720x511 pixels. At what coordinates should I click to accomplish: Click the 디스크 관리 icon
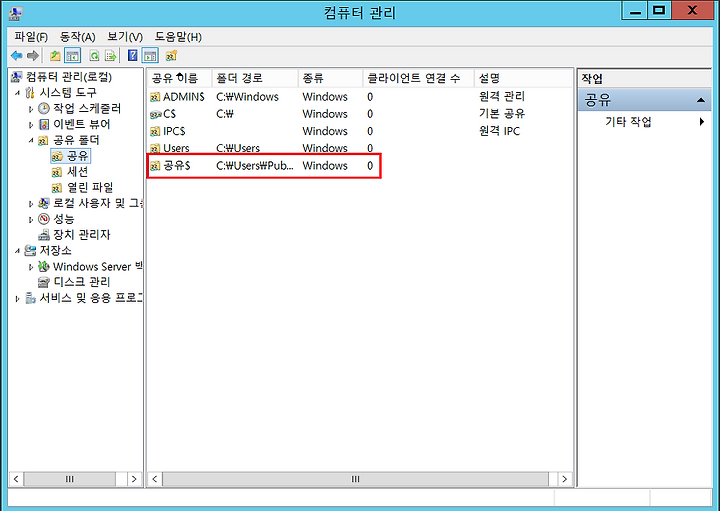[x=44, y=282]
